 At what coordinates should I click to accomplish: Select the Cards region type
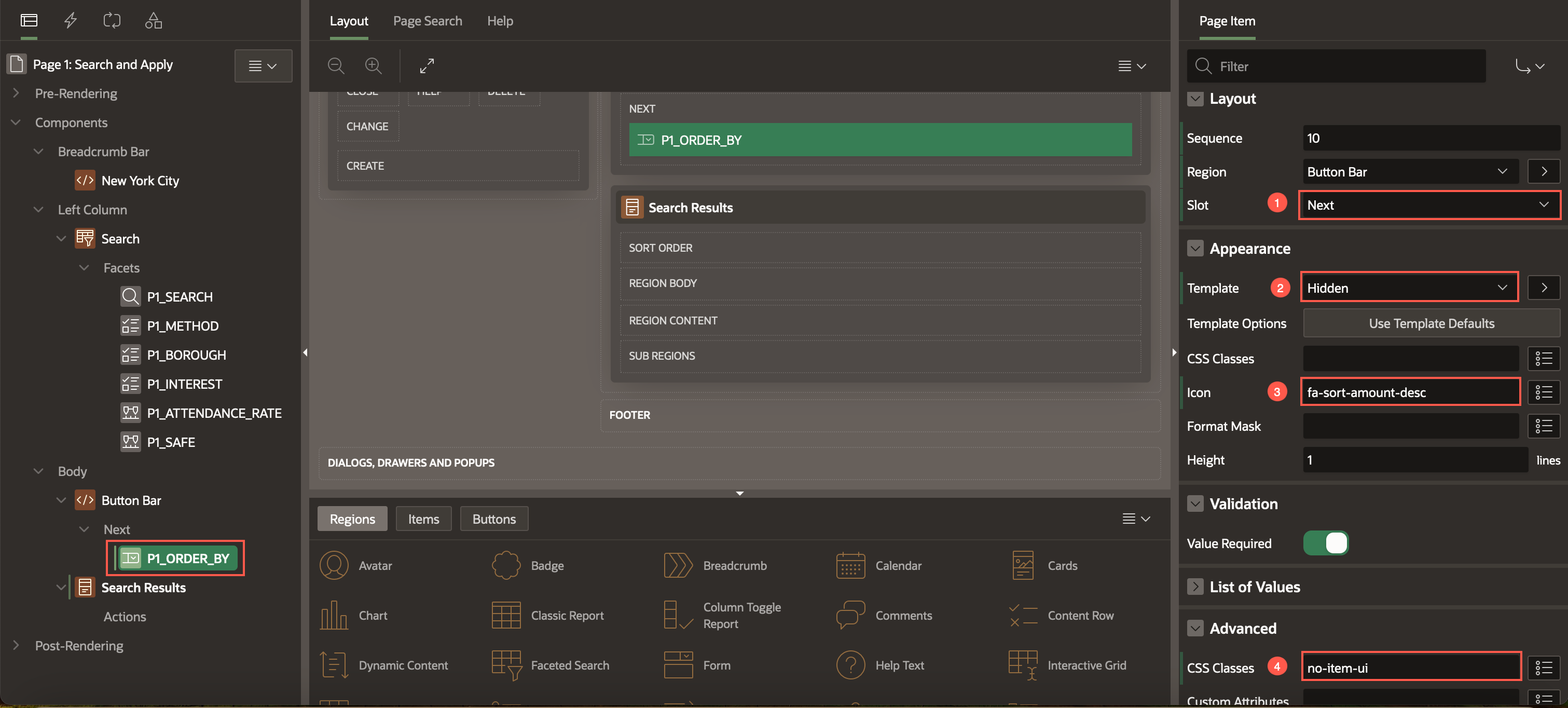pos(1044,566)
